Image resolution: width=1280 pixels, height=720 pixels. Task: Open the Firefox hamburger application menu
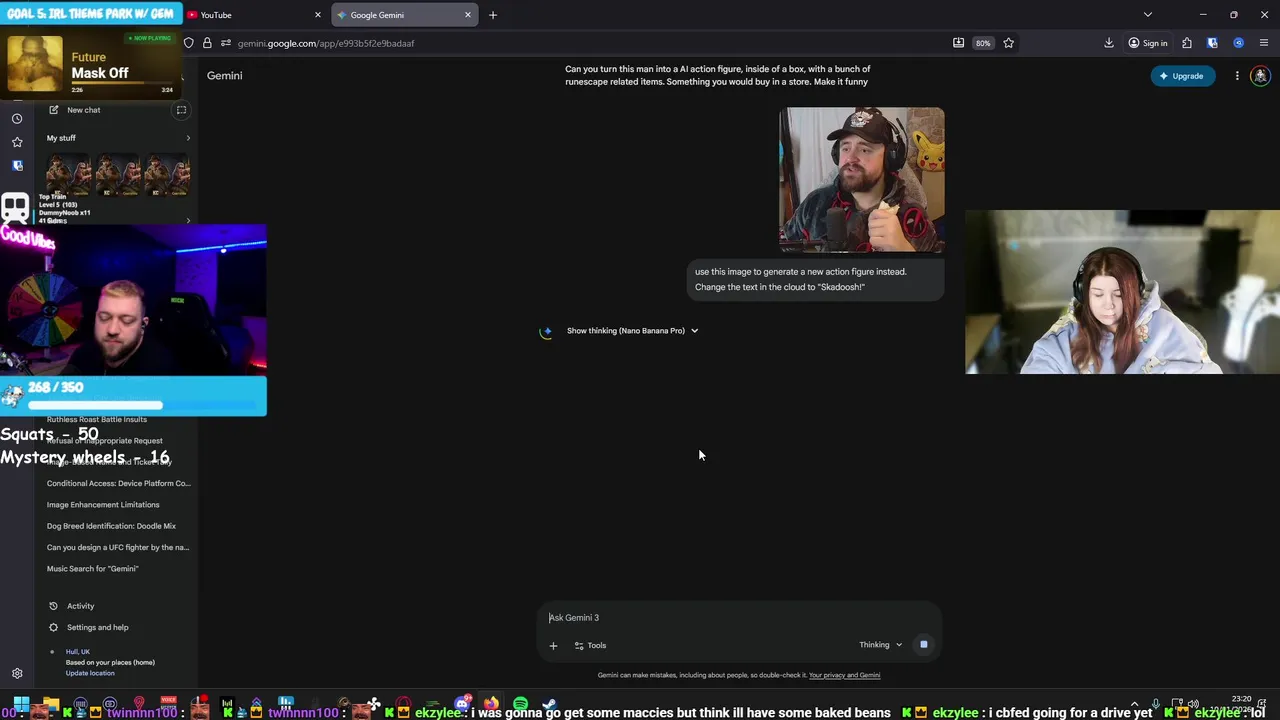click(x=1264, y=43)
